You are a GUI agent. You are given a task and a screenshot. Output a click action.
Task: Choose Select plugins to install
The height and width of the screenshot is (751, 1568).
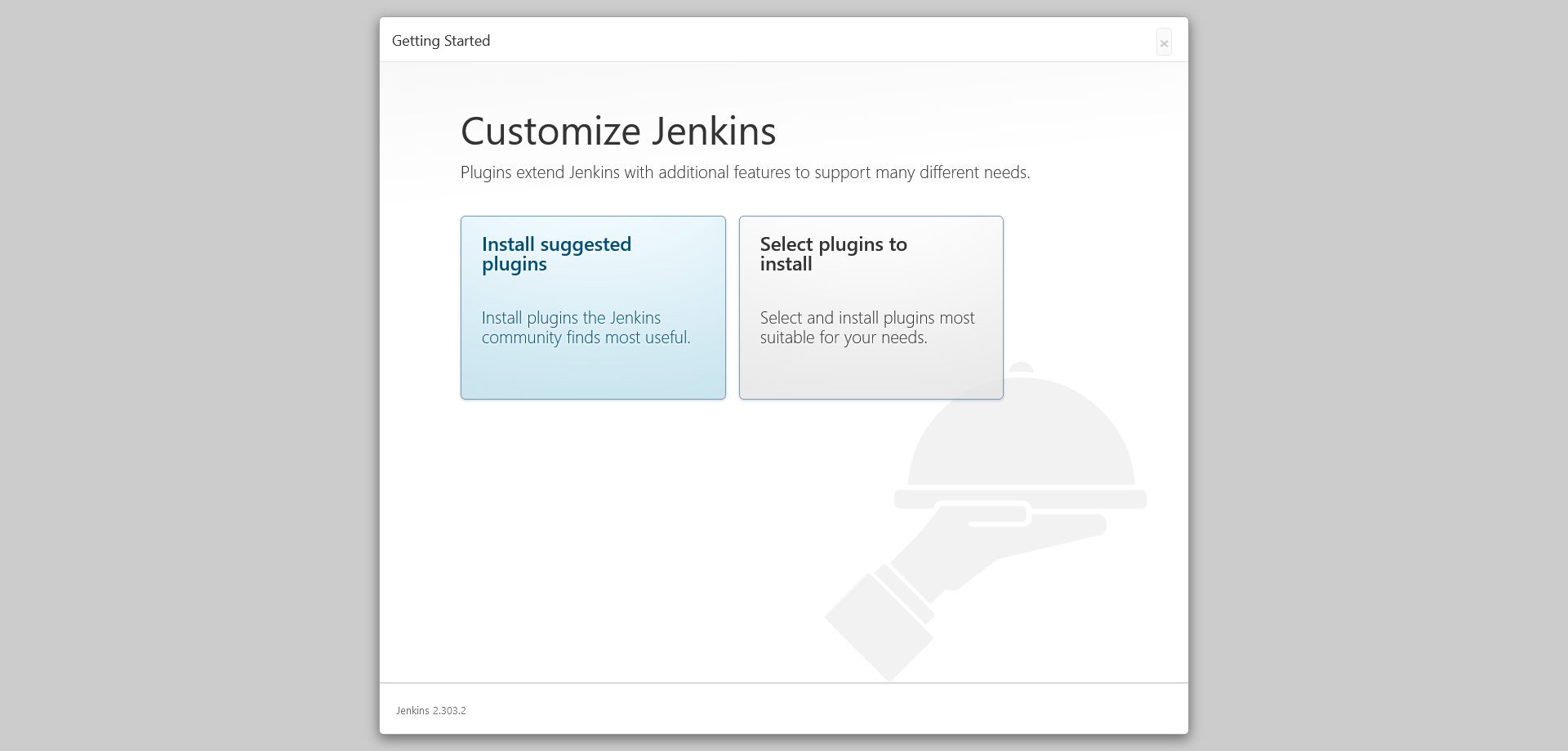pyautogui.click(x=871, y=308)
